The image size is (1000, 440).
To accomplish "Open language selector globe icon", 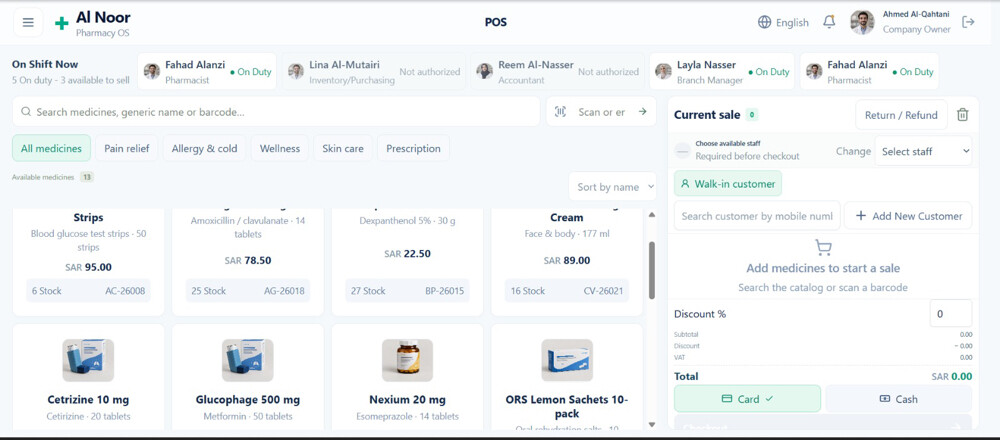I will pos(764,22).
